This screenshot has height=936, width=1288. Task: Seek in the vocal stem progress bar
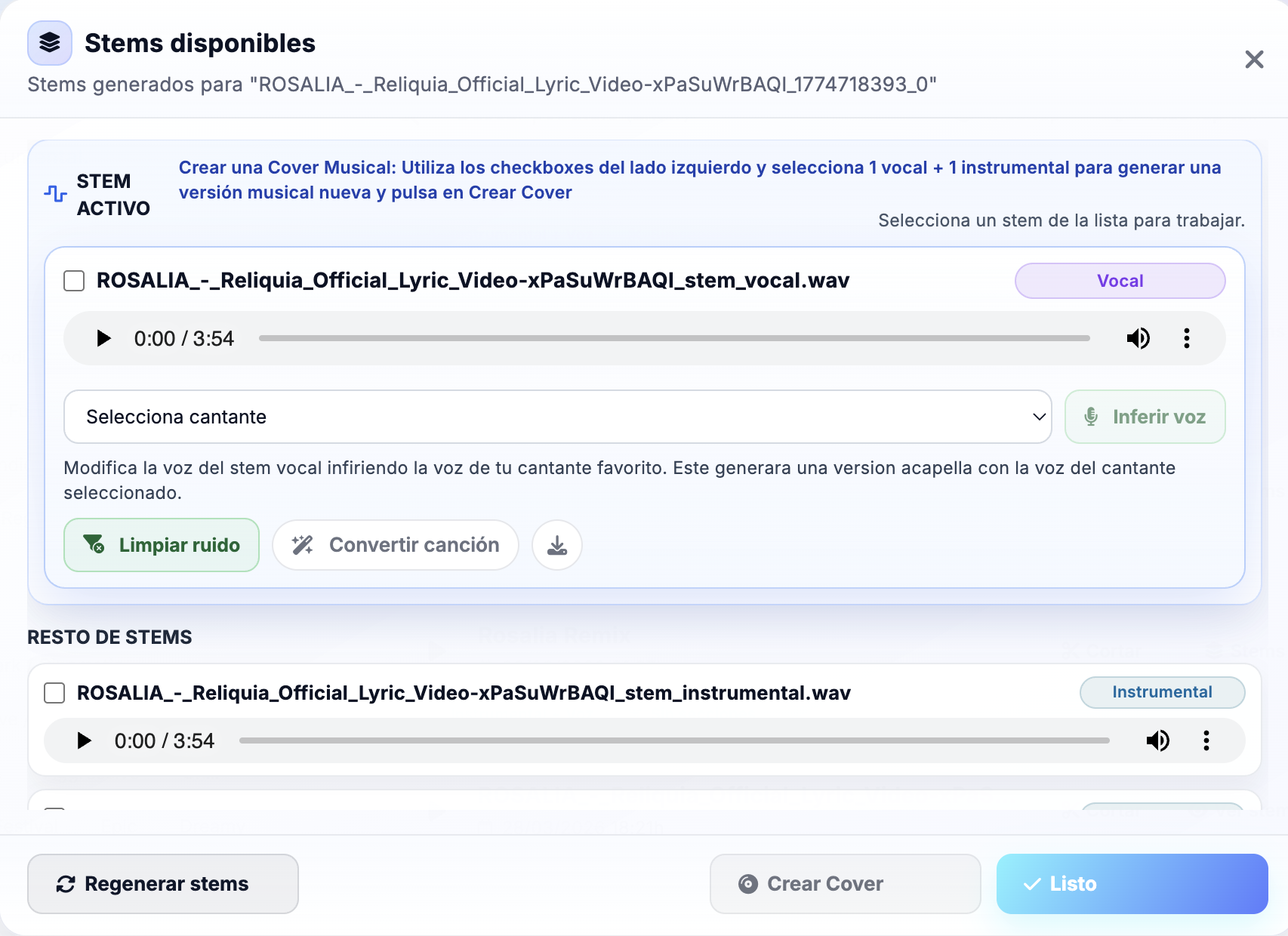point(674,338)
